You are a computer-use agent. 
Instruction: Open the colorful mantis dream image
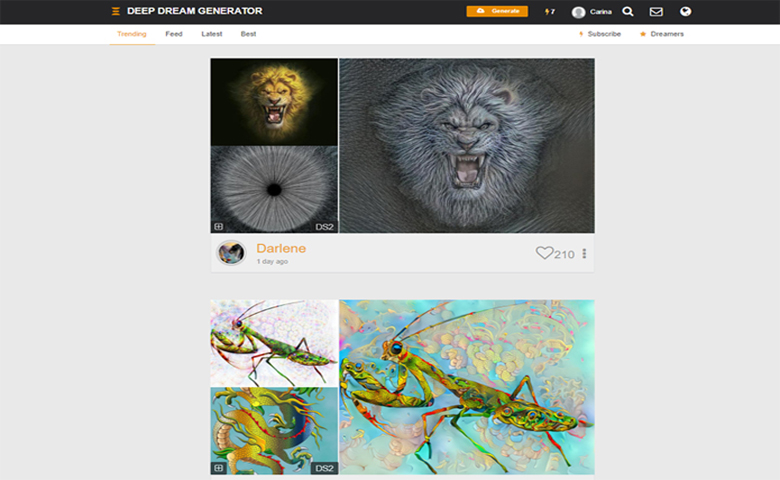pyautogui.click(x=467, y=387)
